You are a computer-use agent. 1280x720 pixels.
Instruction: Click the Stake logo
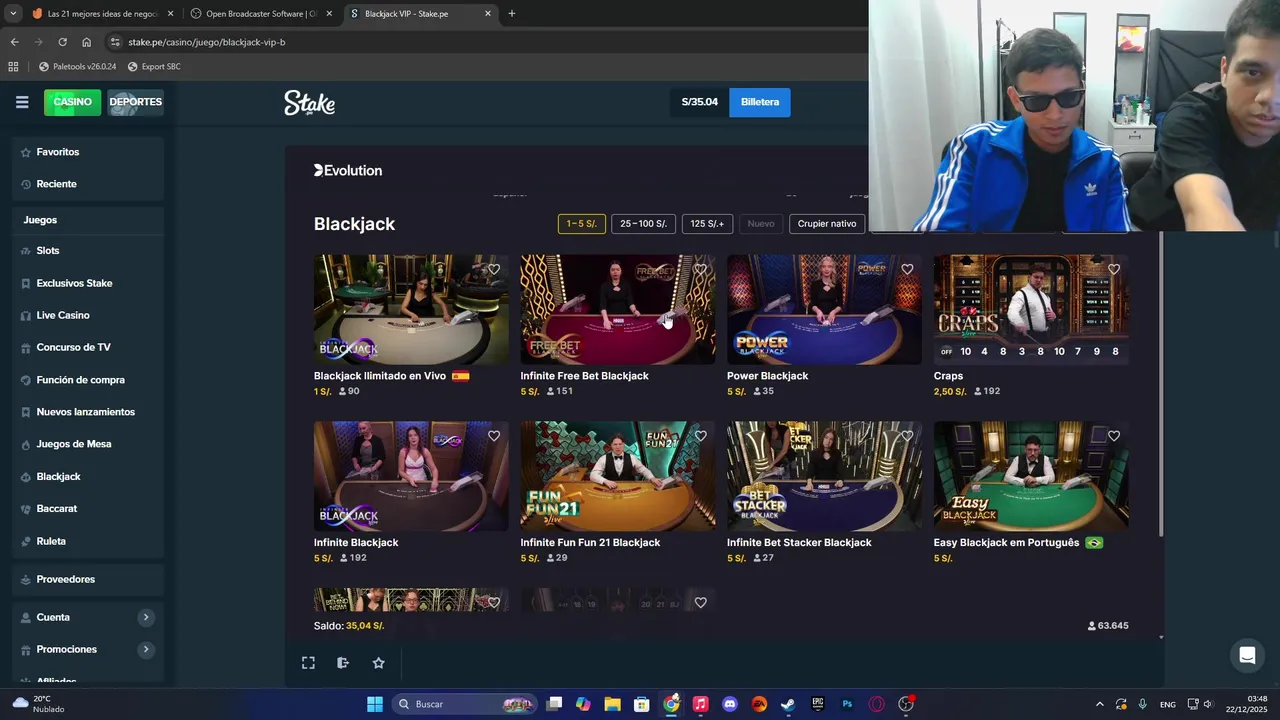[309, 102]
